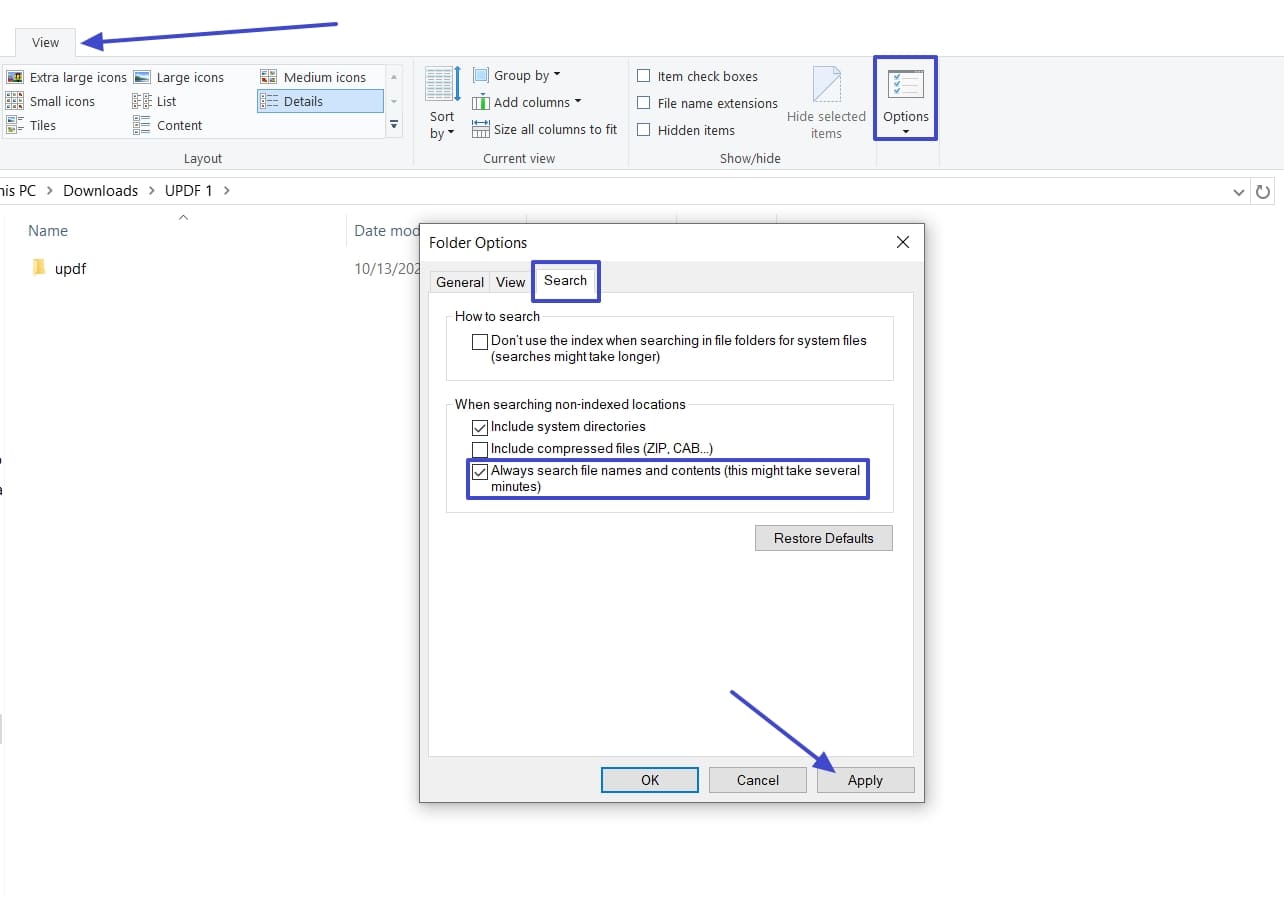Viewport: 1284px width, 897px height.
Task: Open the Sort by dropdown
Action: (441, 110)
